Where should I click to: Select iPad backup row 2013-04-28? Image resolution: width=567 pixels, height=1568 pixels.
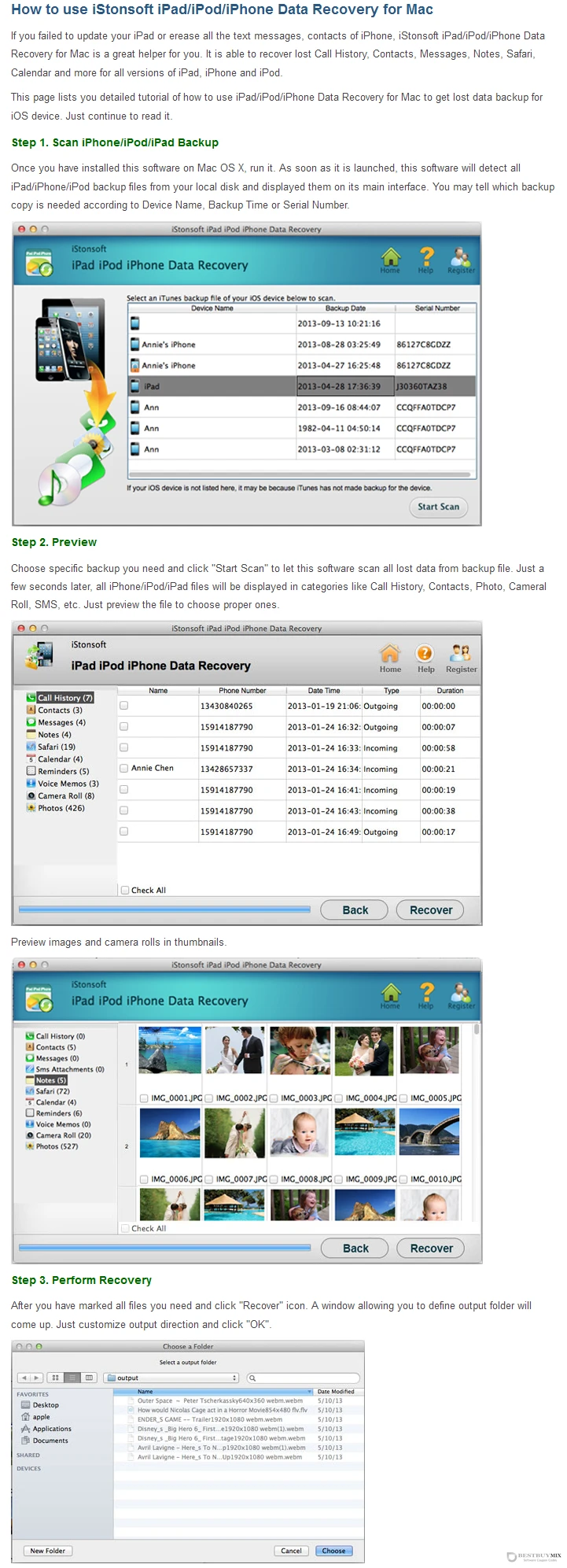[x=302, y=386]
